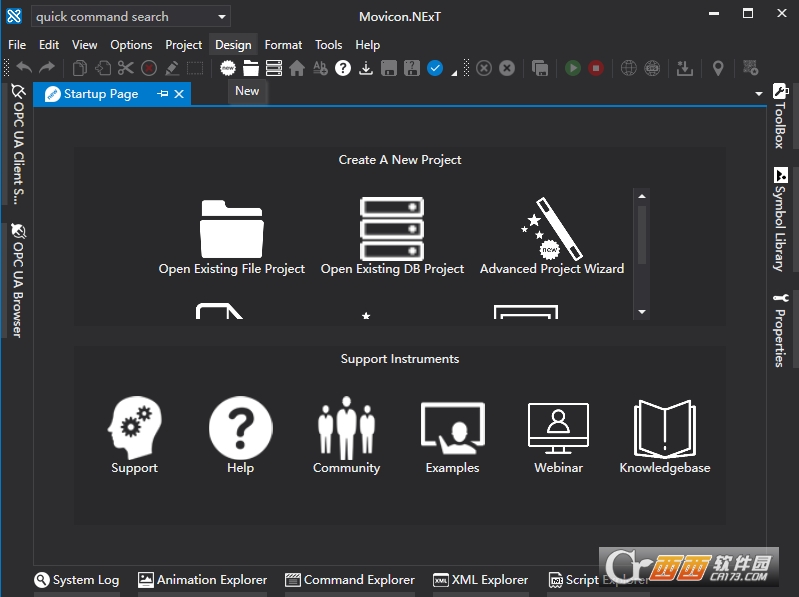The width and height of the screenshot is (799, 597).
Task: Open the Design menu
Action: click(x=233, y=45)
